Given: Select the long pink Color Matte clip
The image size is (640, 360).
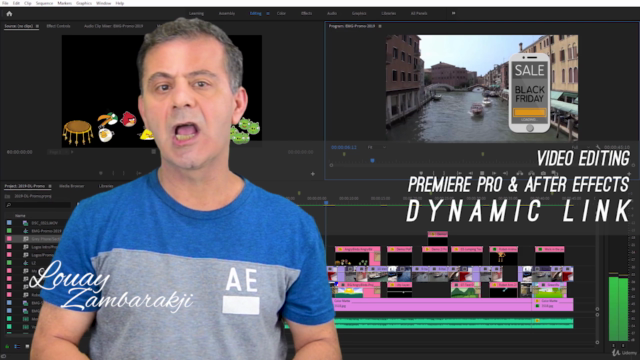Looking at the screenshot, I should click(432, 304).
